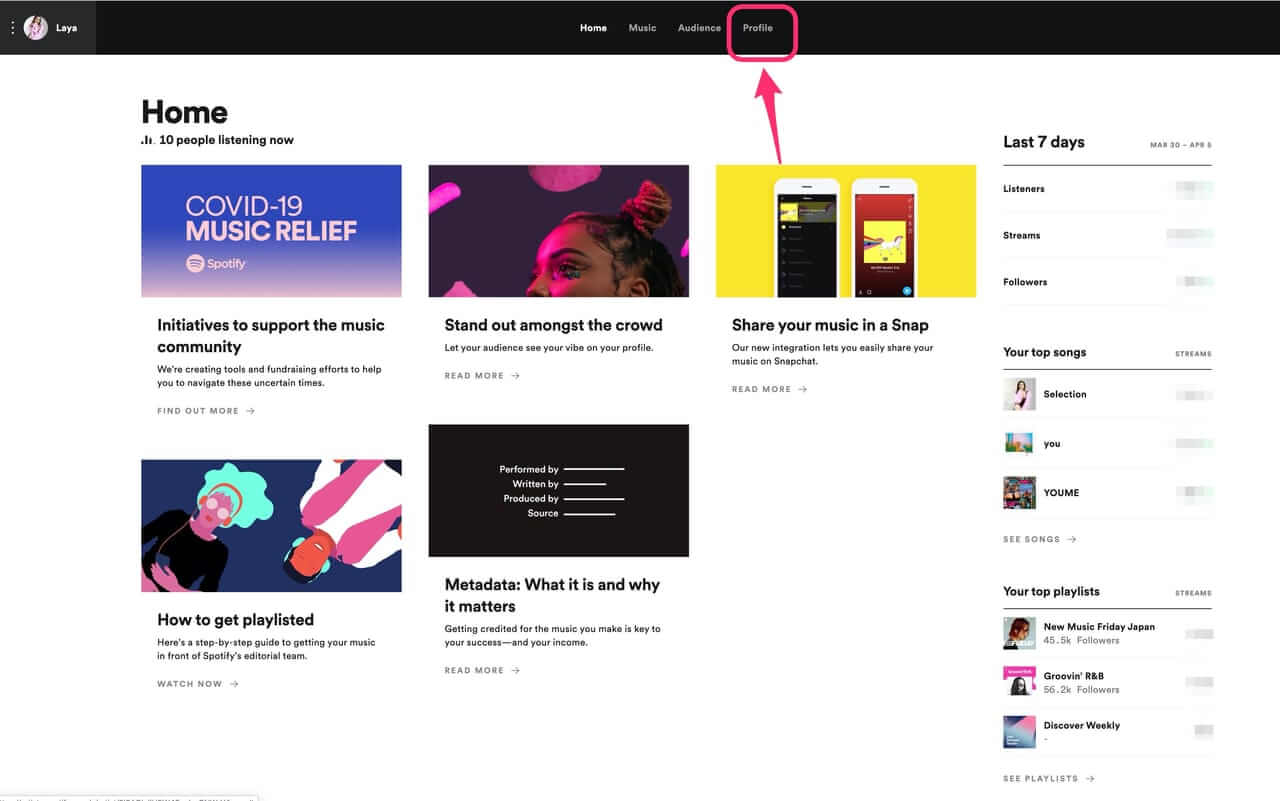
Task: Open the three-dot menu beside Laya avatar
Action: pyautogui.click(x=12, y=28)
